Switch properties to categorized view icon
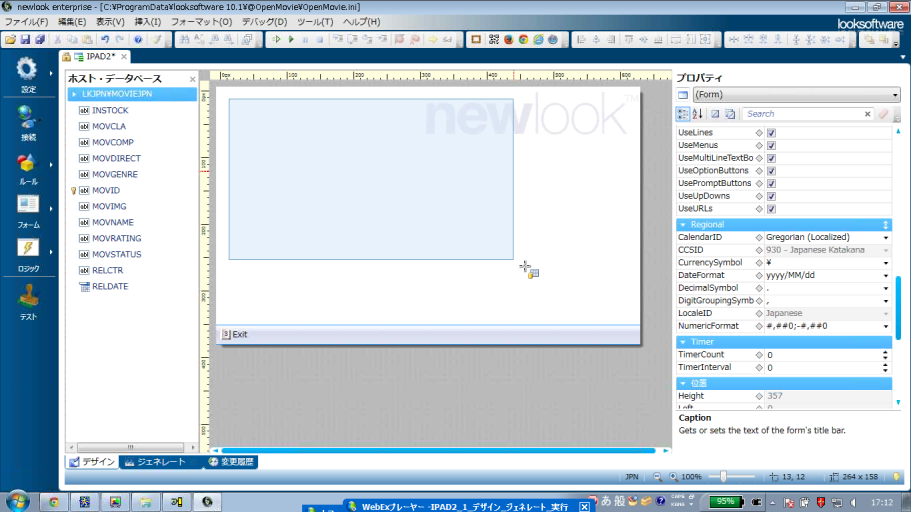 (x=683, y=114)
